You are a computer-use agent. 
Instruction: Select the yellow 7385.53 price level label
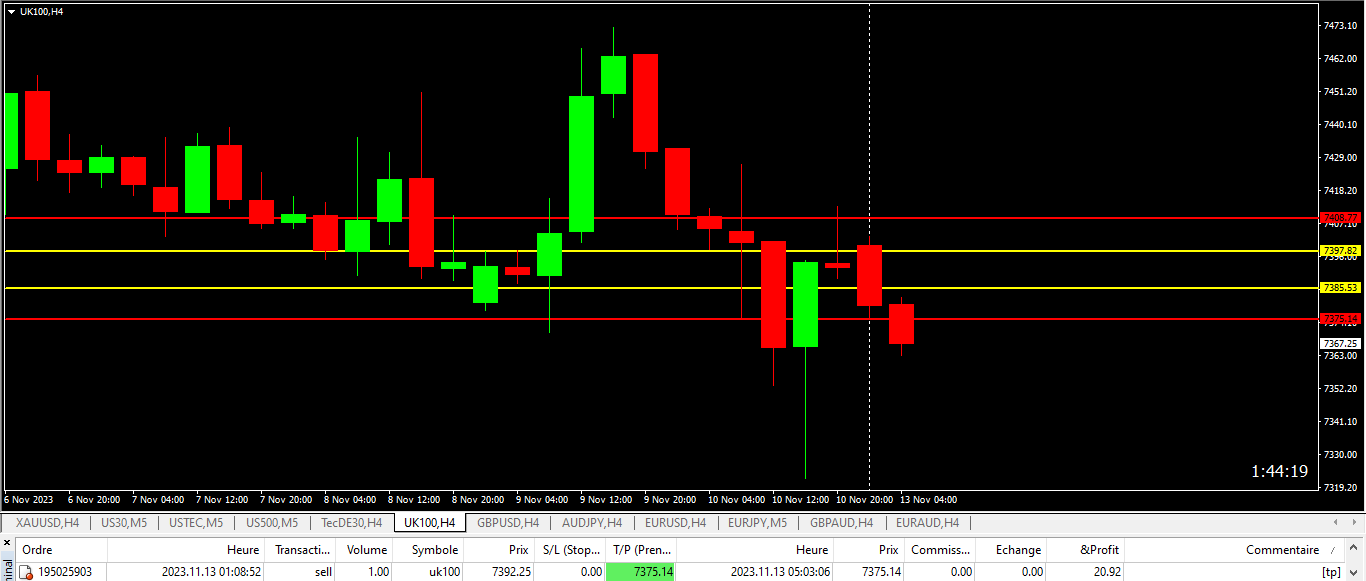tap(1340, 288)
